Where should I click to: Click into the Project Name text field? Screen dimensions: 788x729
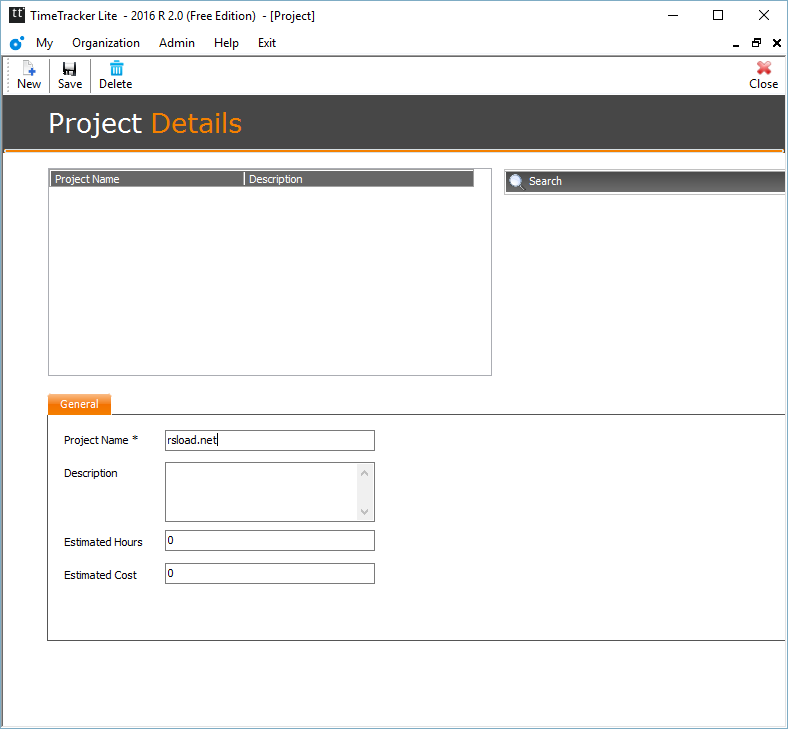click(x=270, y=441)
